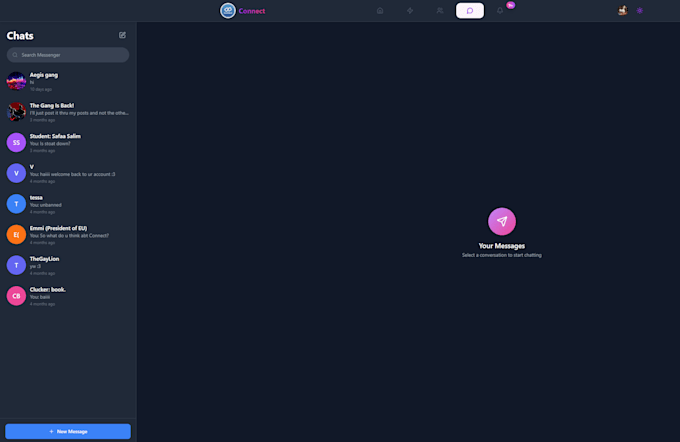Click the V avatar circle

[16, 173]
